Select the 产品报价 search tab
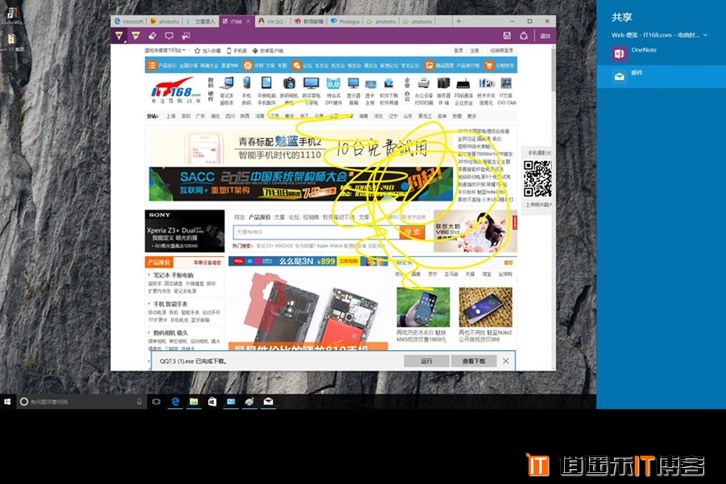Screen dimensions: 726x484 (259, 217)
